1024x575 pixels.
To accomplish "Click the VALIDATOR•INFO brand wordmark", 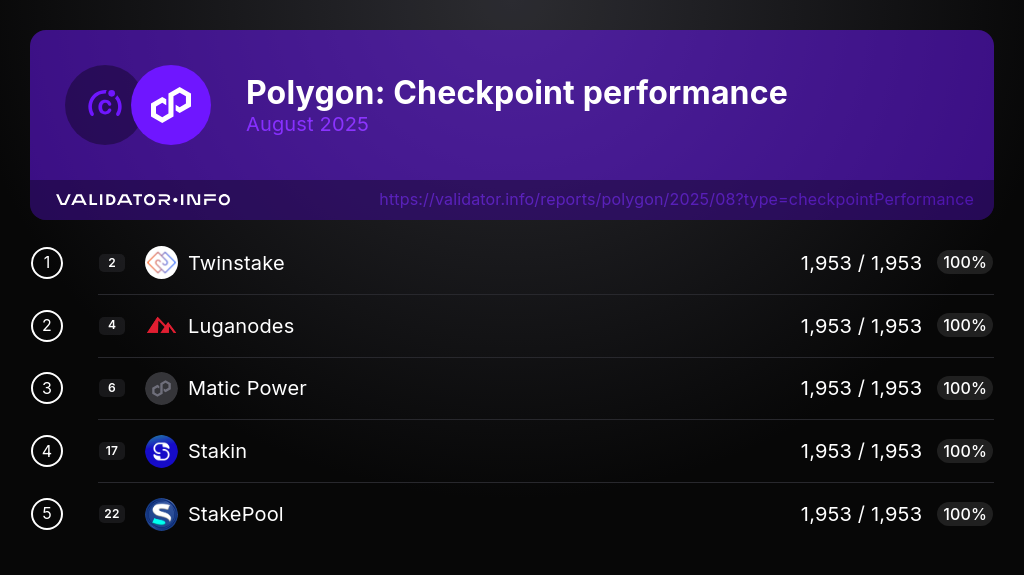I will (x=143, y=200).
